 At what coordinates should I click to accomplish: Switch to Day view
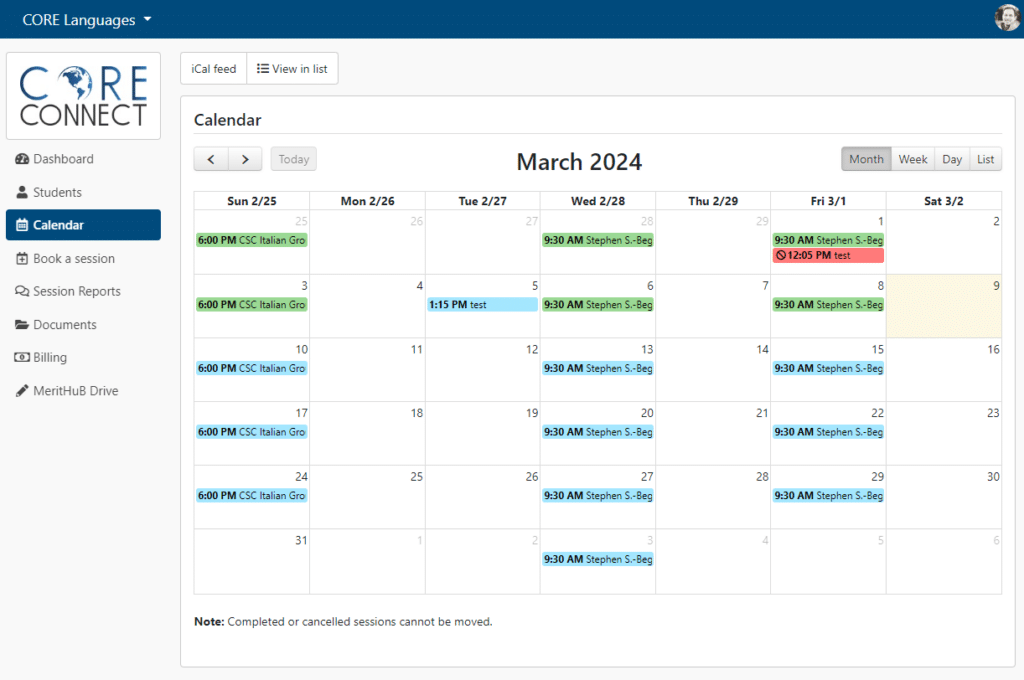tap(952, 159)
